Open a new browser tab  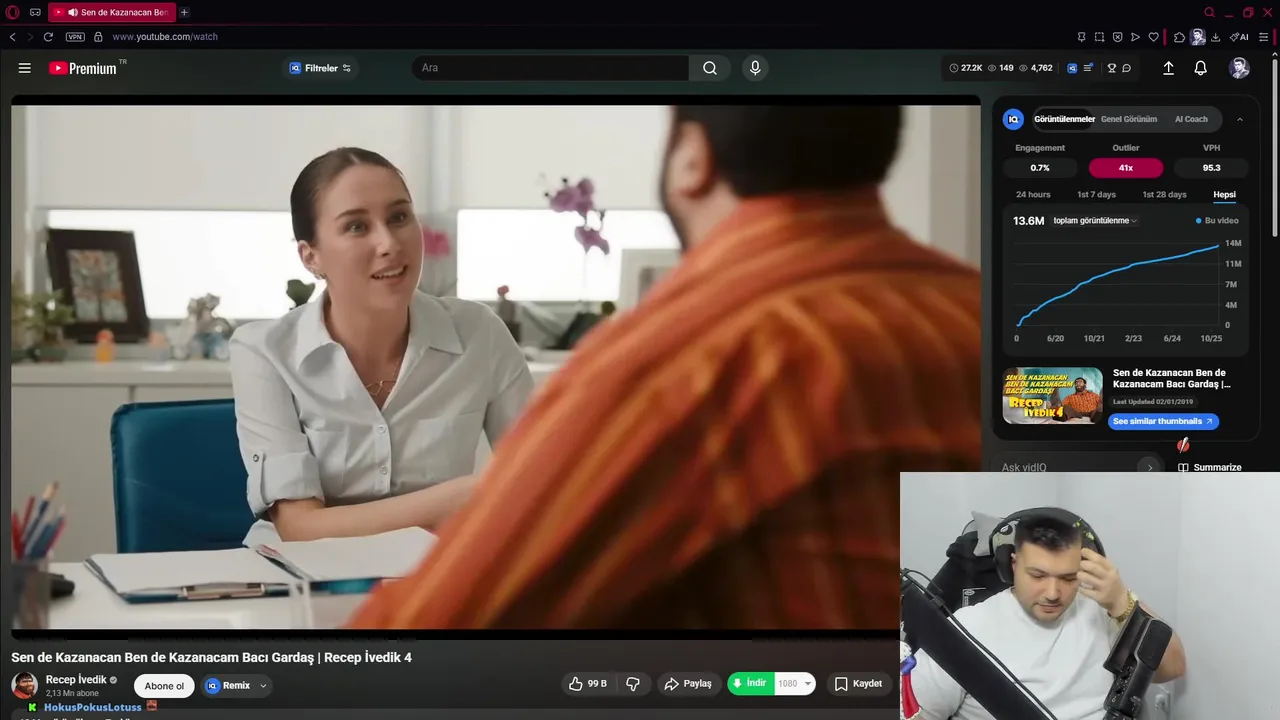coord(184,12)
